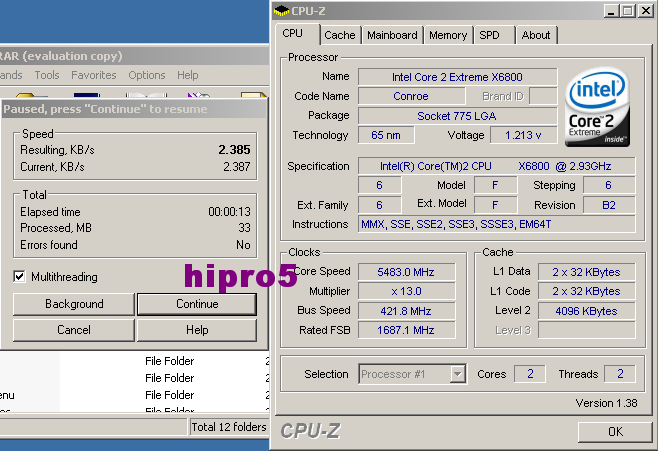This screenshot has height=451, width=658.
Task: Open the Options menu
Action: coord(147,75)
